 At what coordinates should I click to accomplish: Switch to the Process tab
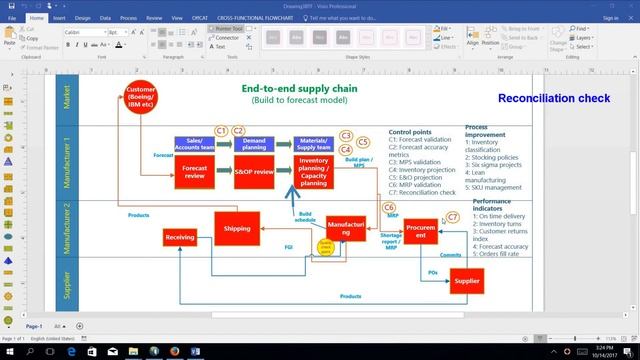(129, 18)
